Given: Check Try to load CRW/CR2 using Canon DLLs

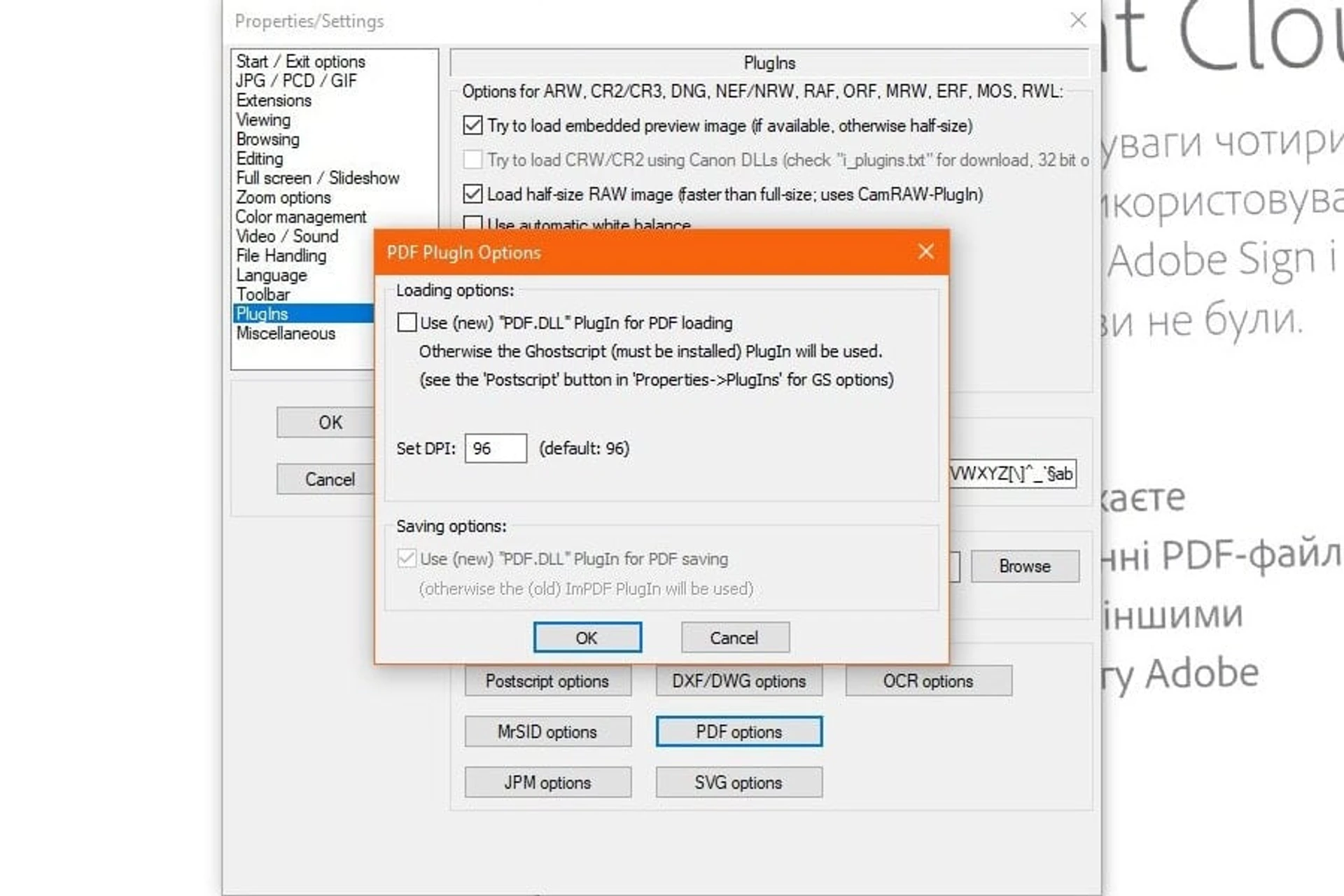Looking at the screenshot, I should click(x=472, y=160).
